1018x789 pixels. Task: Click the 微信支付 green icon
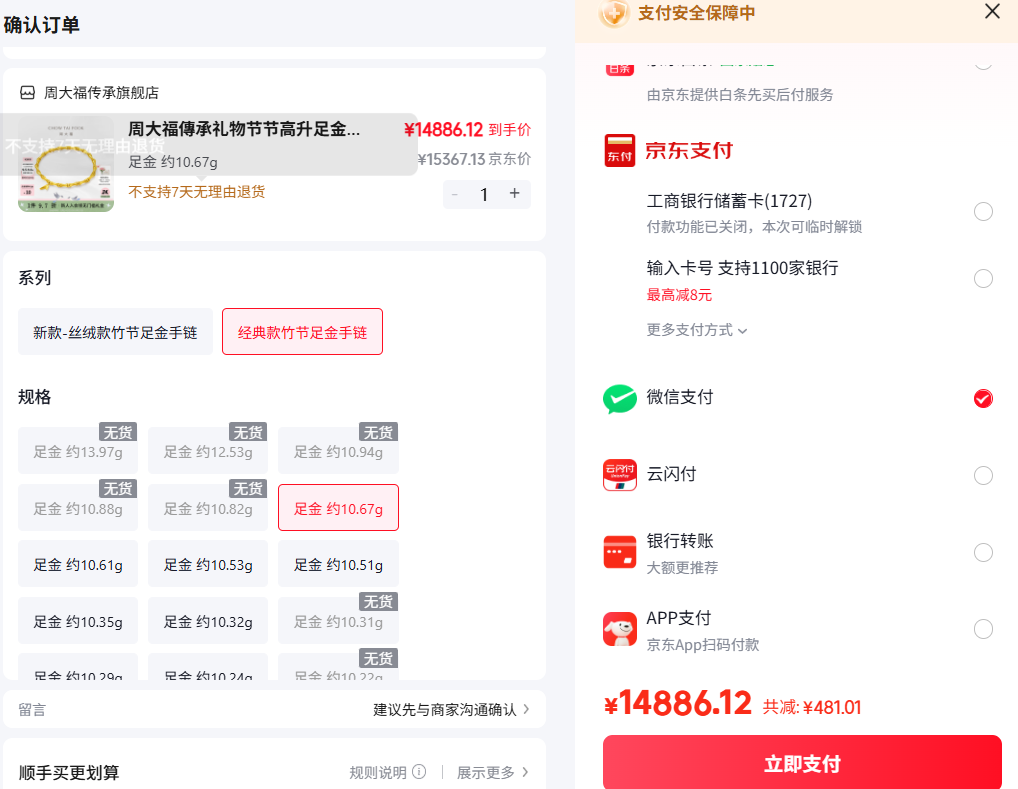coord(619,399)
